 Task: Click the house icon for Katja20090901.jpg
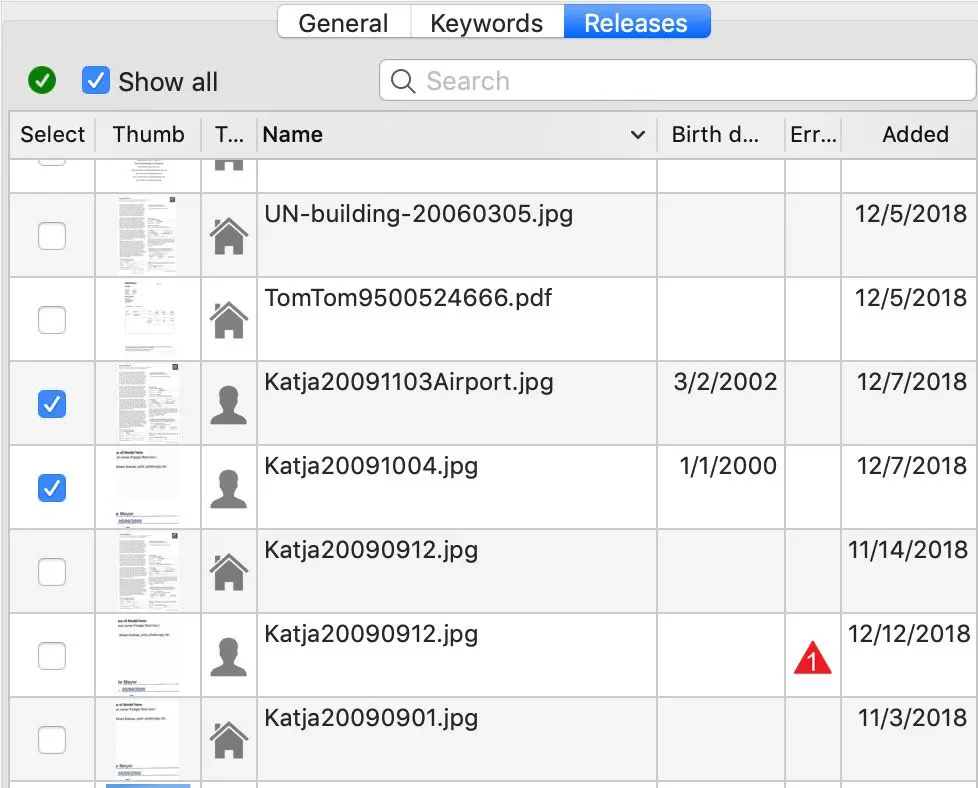coord(229,740)
